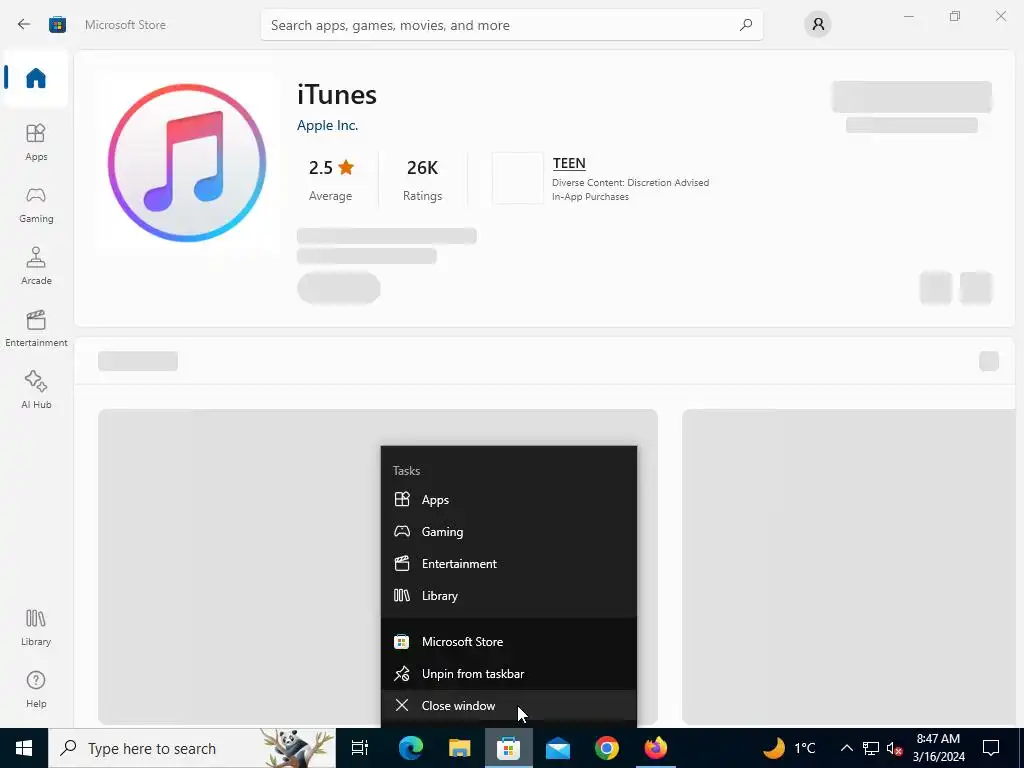Choose Gaming in the jump list Tasks
This screenshot has height=768, width=1024.
pyautogui.click(x=509, y=532)
